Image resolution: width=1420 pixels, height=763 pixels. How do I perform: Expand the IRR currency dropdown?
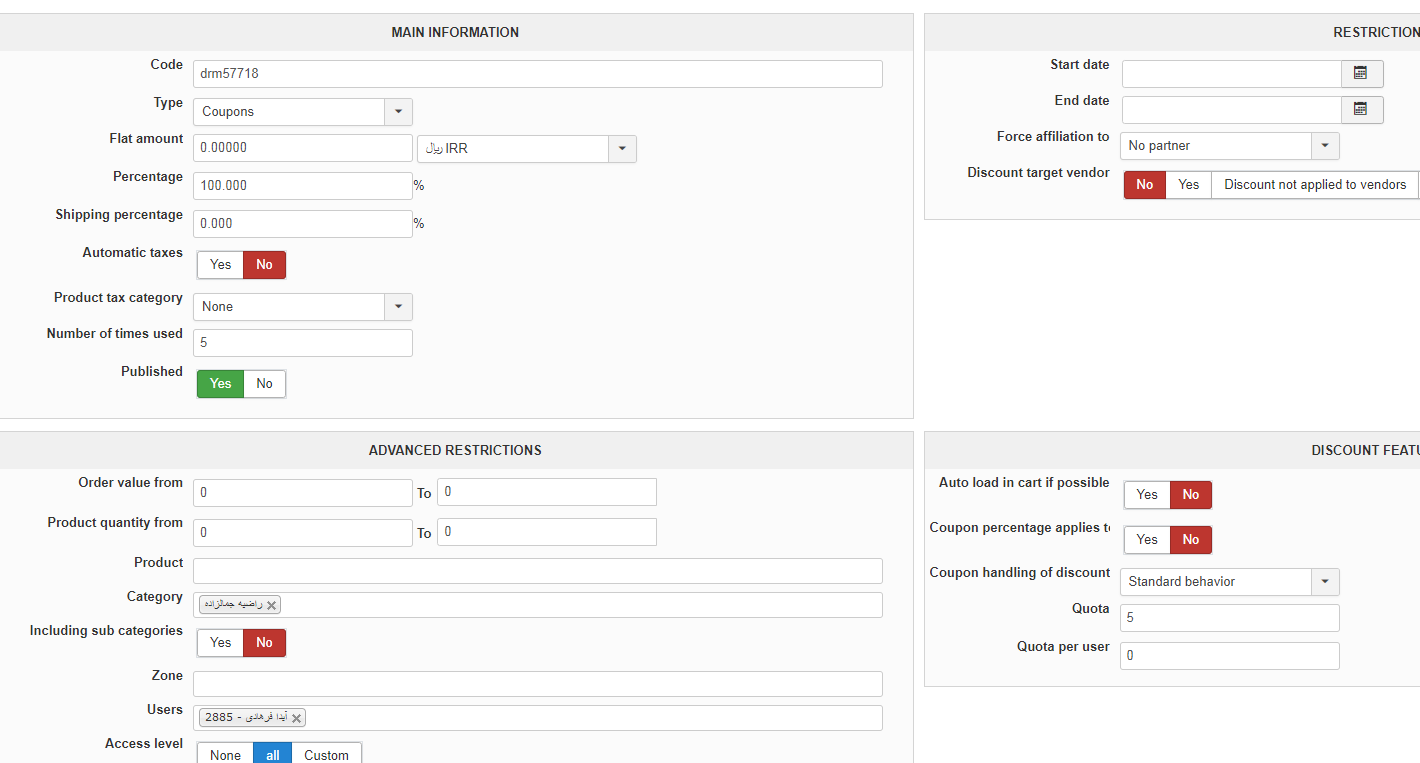pos(622,149)
